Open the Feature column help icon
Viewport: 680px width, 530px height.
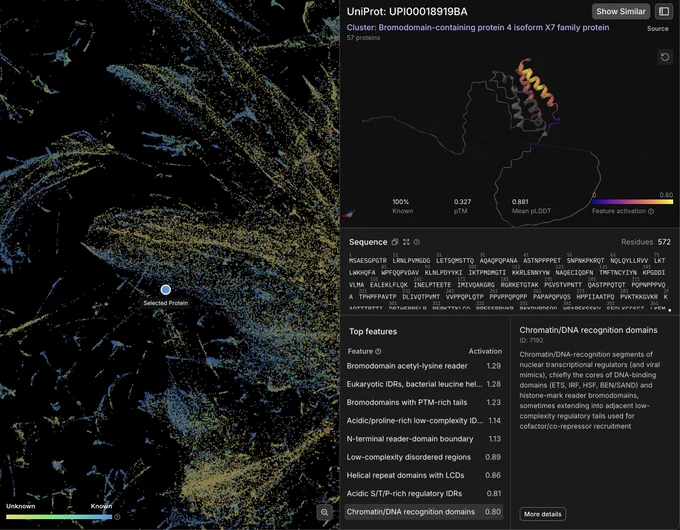378,351
